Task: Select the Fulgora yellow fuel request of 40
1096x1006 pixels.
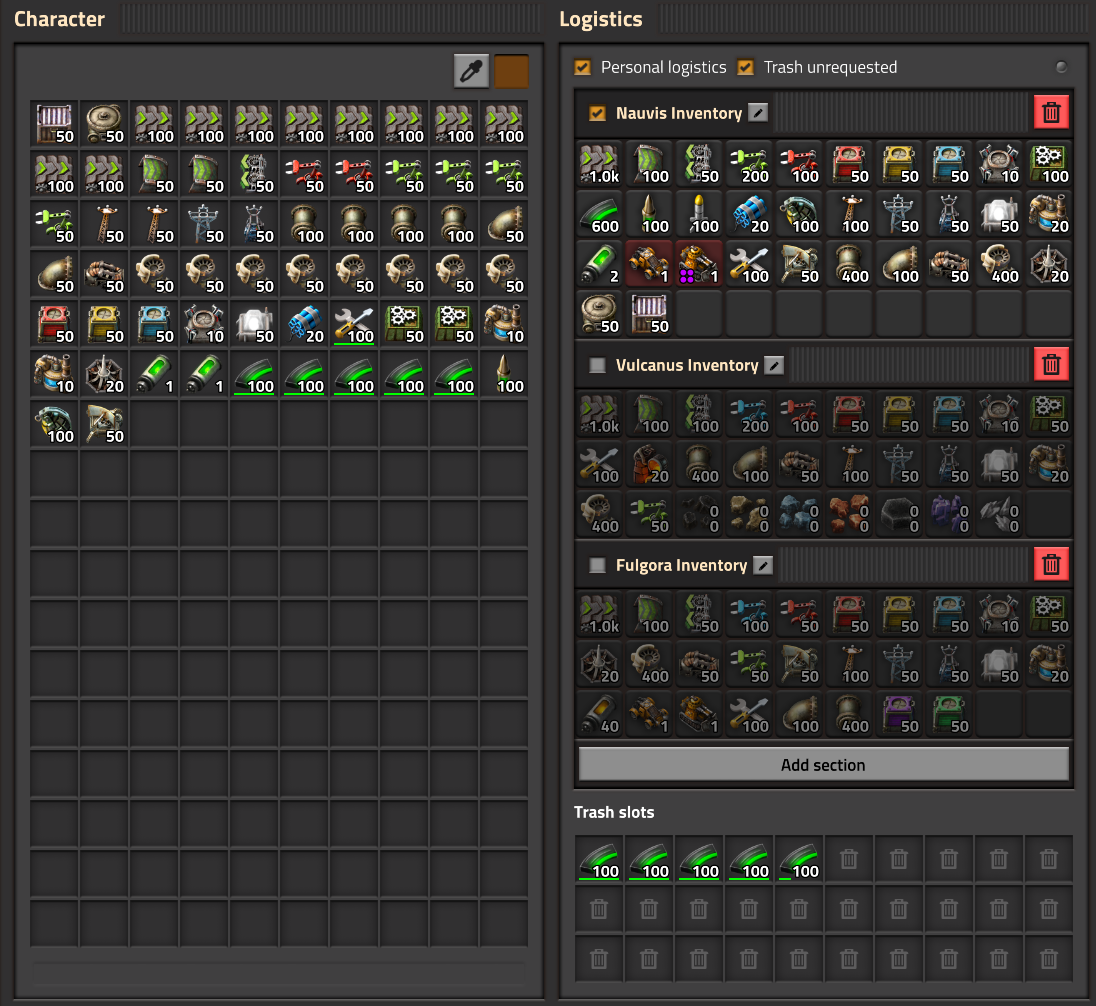Action: tap(600, 714)
